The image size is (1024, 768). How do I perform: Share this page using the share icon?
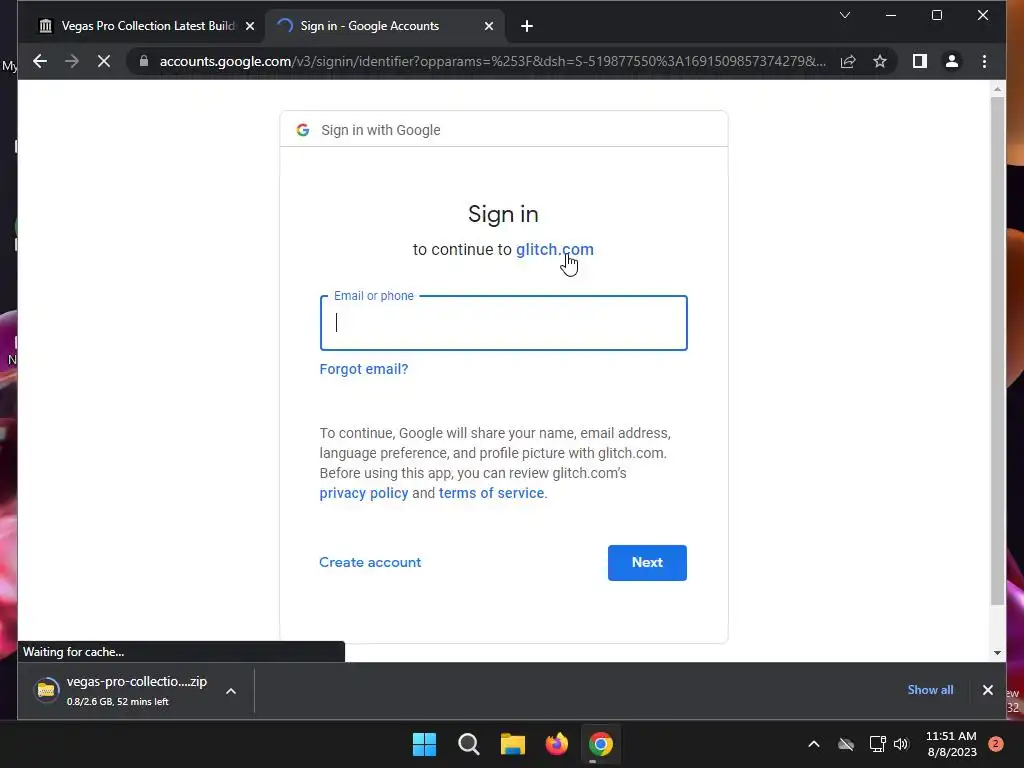[x=848, y=61]
